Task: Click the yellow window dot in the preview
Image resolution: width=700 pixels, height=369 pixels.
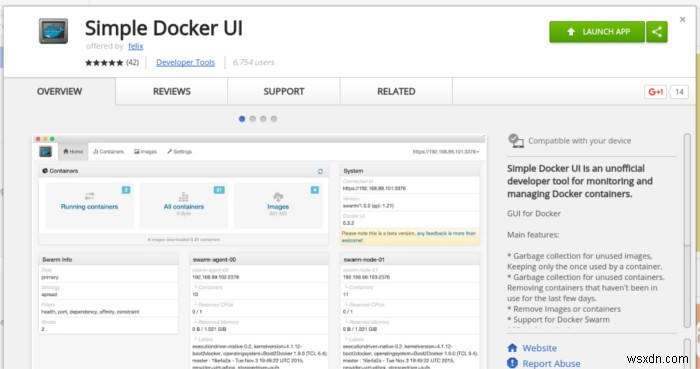Action: 45,139
